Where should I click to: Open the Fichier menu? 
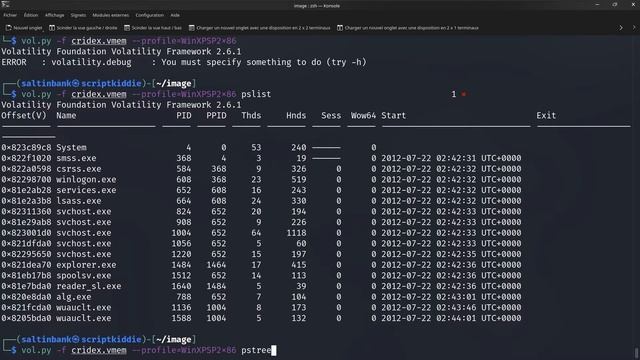[x=10, y=15]
